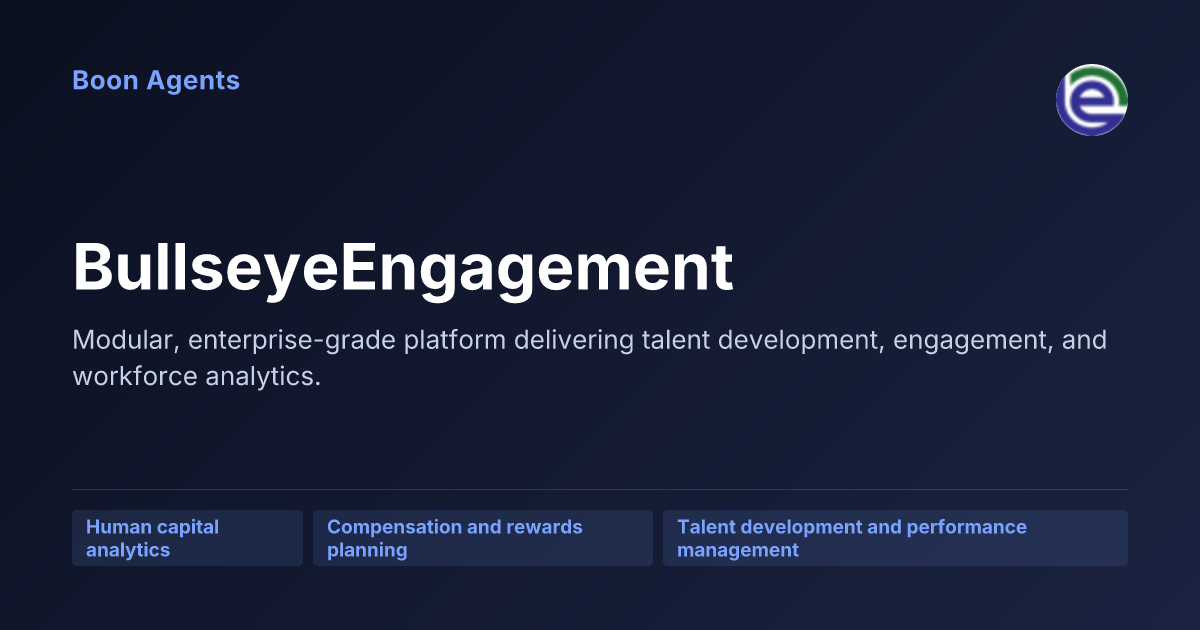The image size is (1200, 630).
Task: Select the Human capital analytics tag
Action: point(187,538)
